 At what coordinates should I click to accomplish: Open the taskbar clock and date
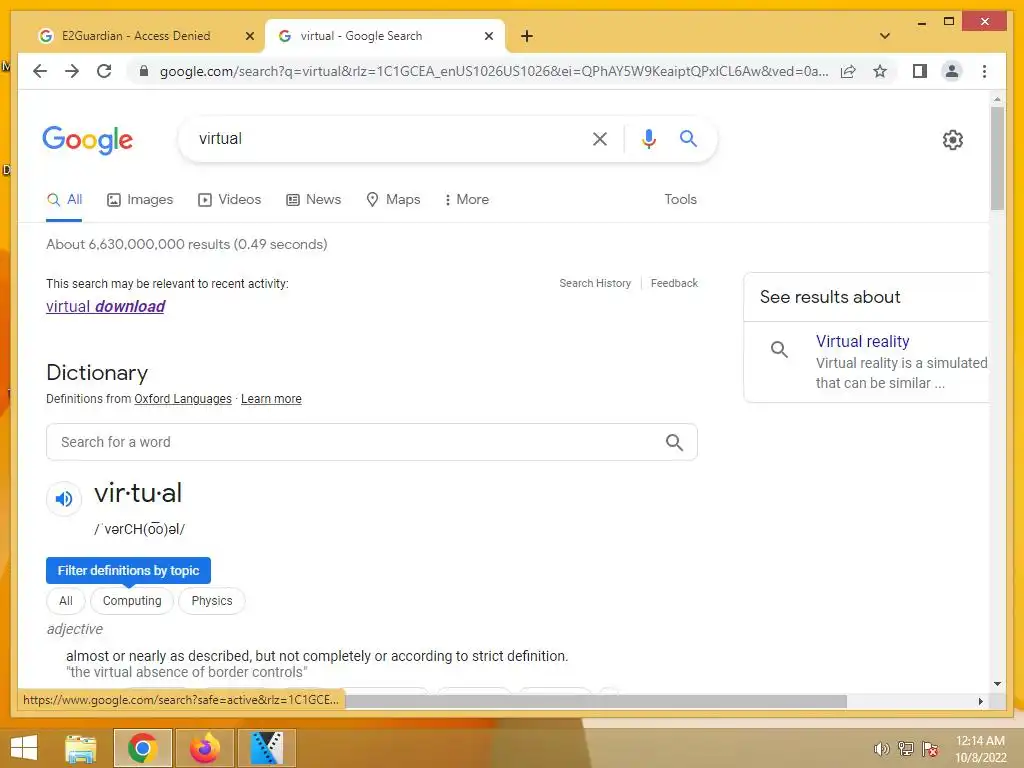click(981, 749)
